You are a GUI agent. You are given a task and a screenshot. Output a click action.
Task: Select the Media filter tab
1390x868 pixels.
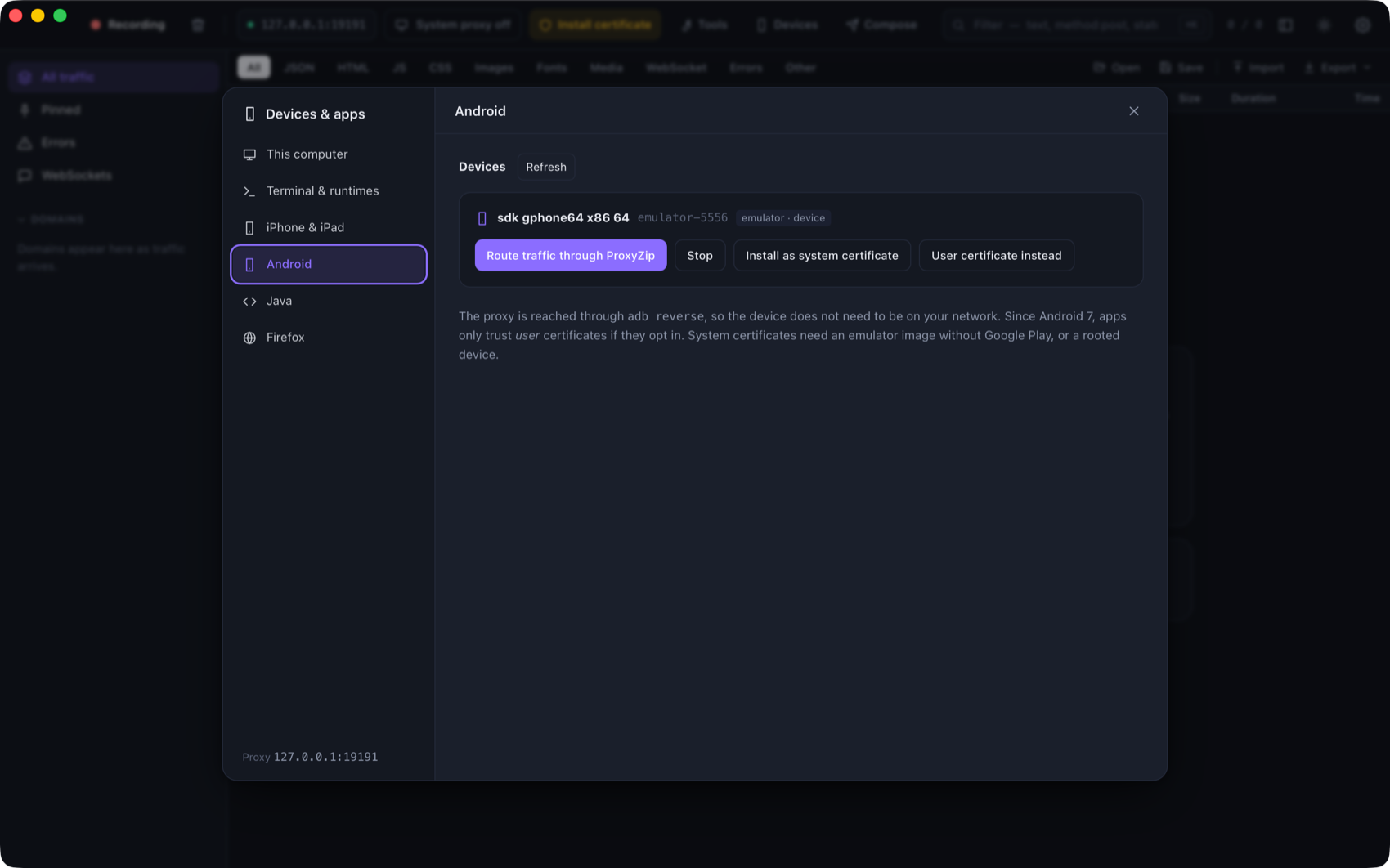point(606,67)
